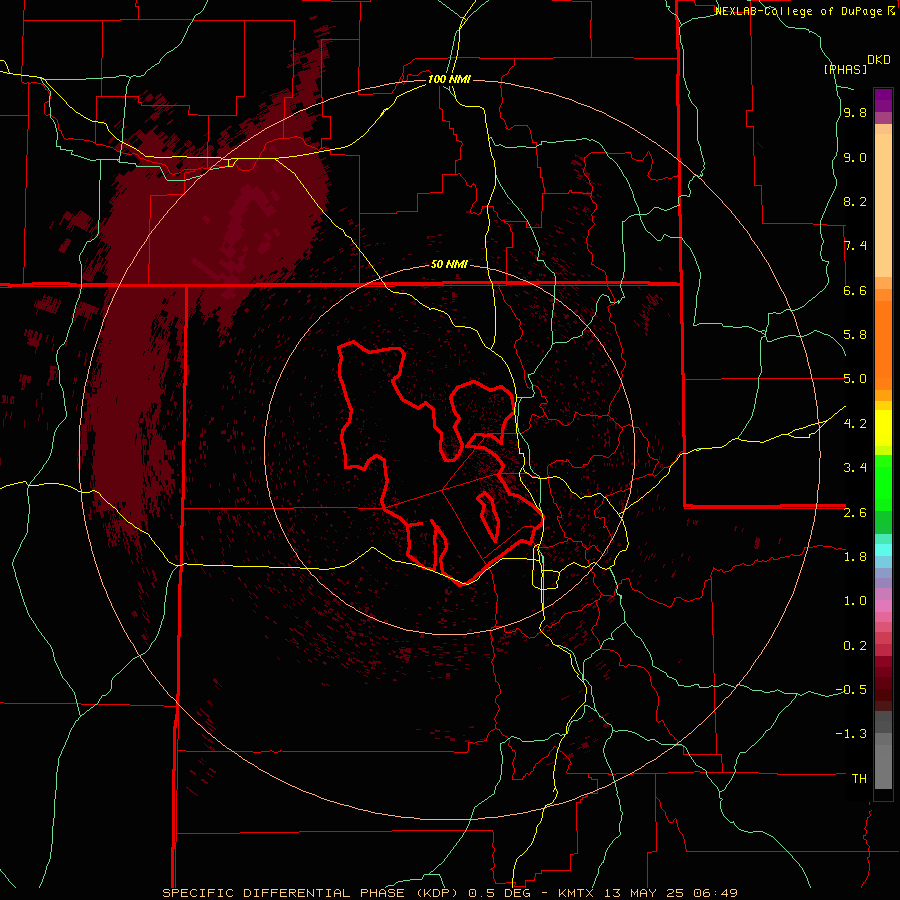Click the 7.4 scale value
This screenshot has width=900, height=900.
[855, 246]
